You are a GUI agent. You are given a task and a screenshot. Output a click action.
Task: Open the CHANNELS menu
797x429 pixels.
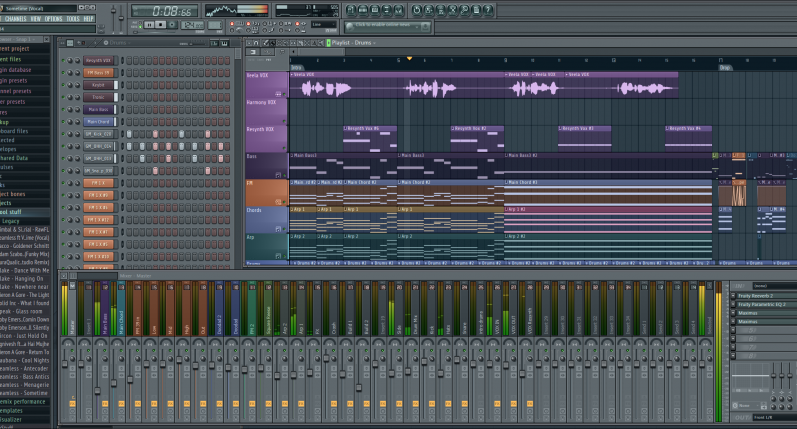[16, 19]
